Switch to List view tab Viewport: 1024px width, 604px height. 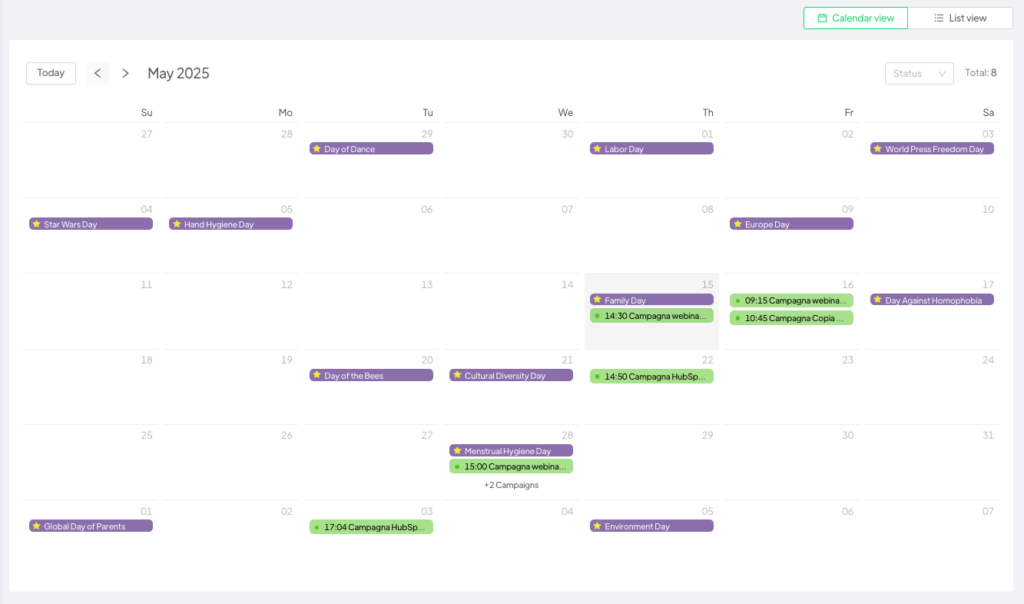pyautogui.click(x=960, y=18)
